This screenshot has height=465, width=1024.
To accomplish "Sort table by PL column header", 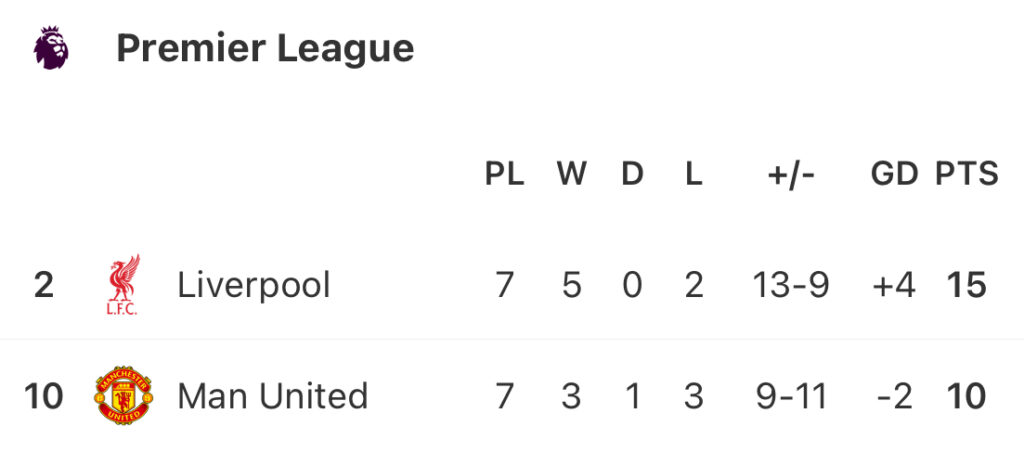I will click(505, 174).
